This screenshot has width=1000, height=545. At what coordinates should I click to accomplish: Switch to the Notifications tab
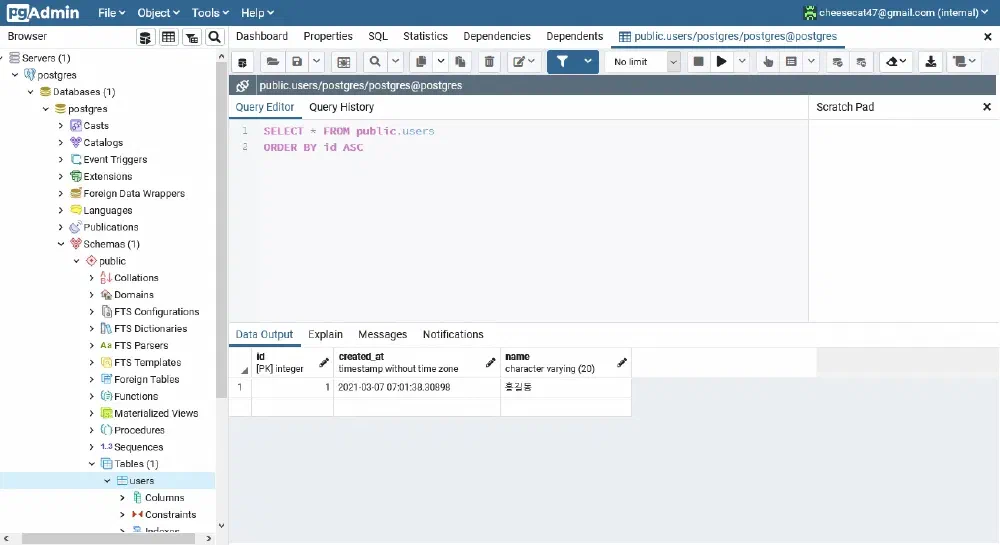[453, 335]
